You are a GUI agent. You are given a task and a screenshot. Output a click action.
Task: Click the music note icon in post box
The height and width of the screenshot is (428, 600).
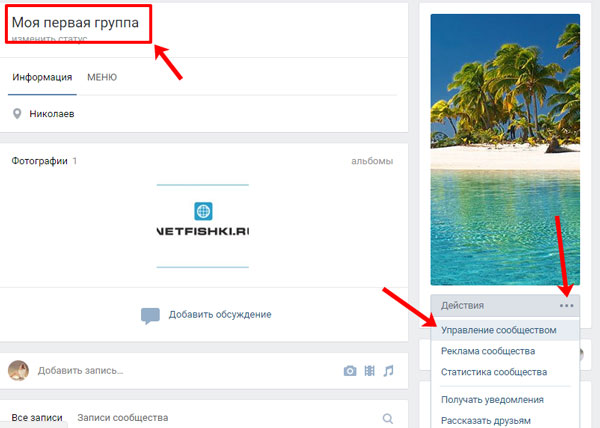click(388, 371)
